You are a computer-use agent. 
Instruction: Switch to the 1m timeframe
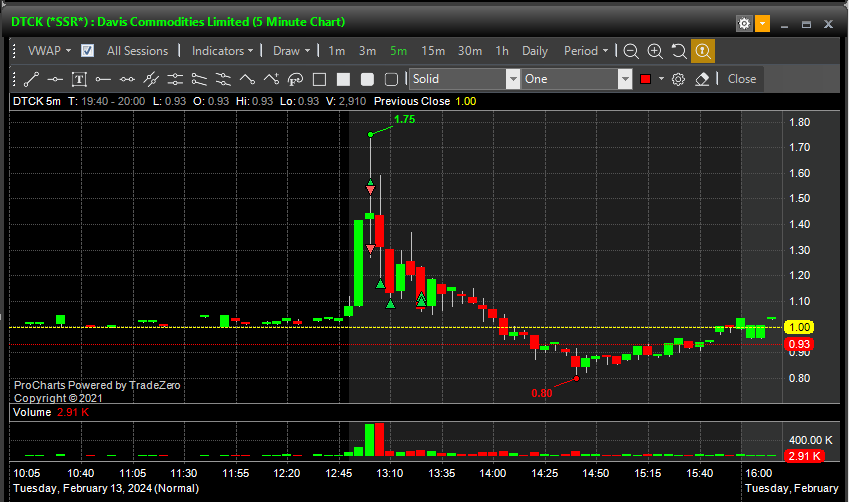pos(337,51)
